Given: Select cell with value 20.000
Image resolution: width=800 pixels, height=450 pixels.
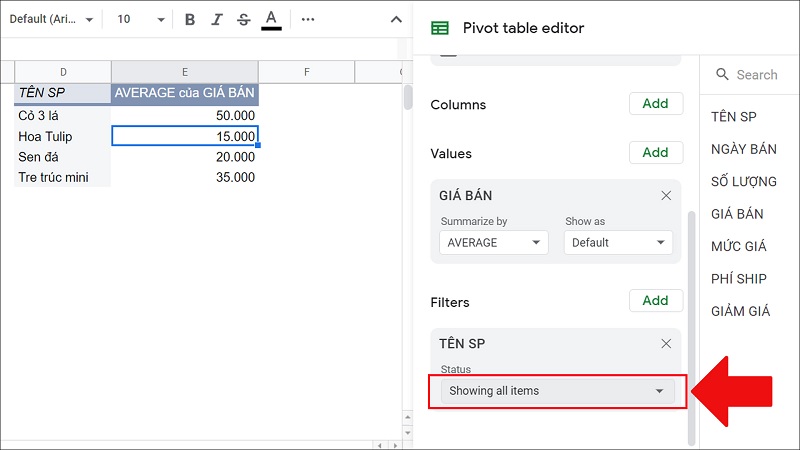Looking at the screenshot, I should click(x=185, y=157).
